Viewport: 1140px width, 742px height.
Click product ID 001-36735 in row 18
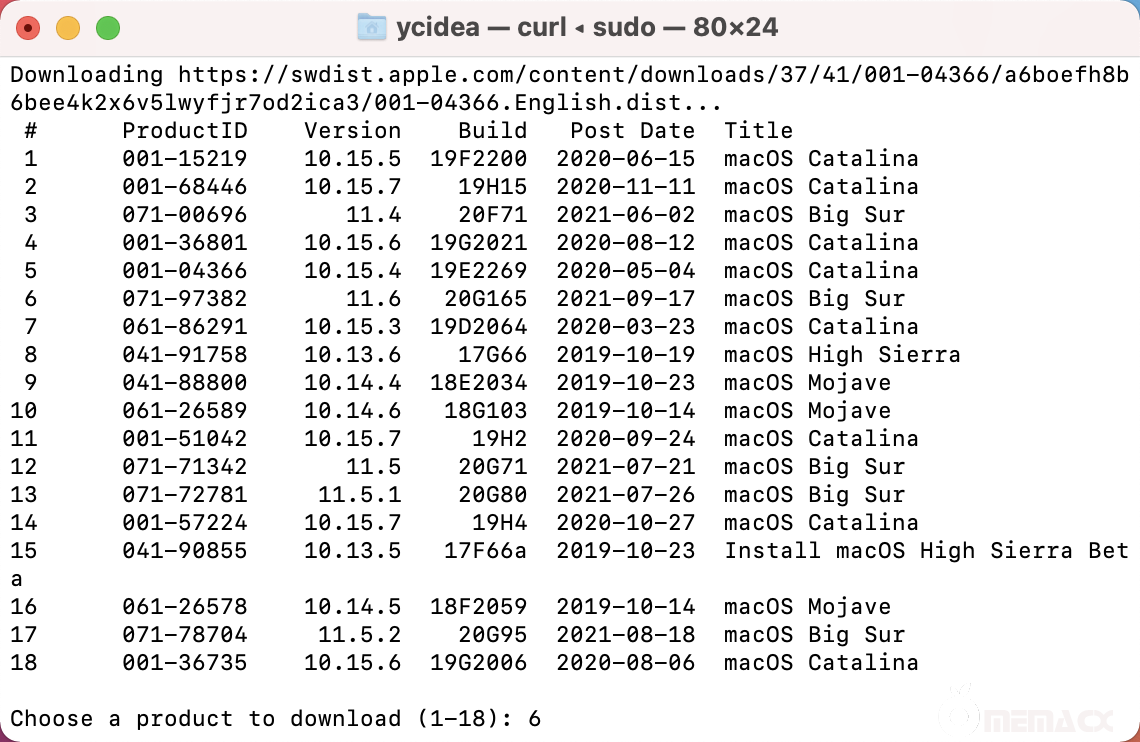(x=185, y=663)
